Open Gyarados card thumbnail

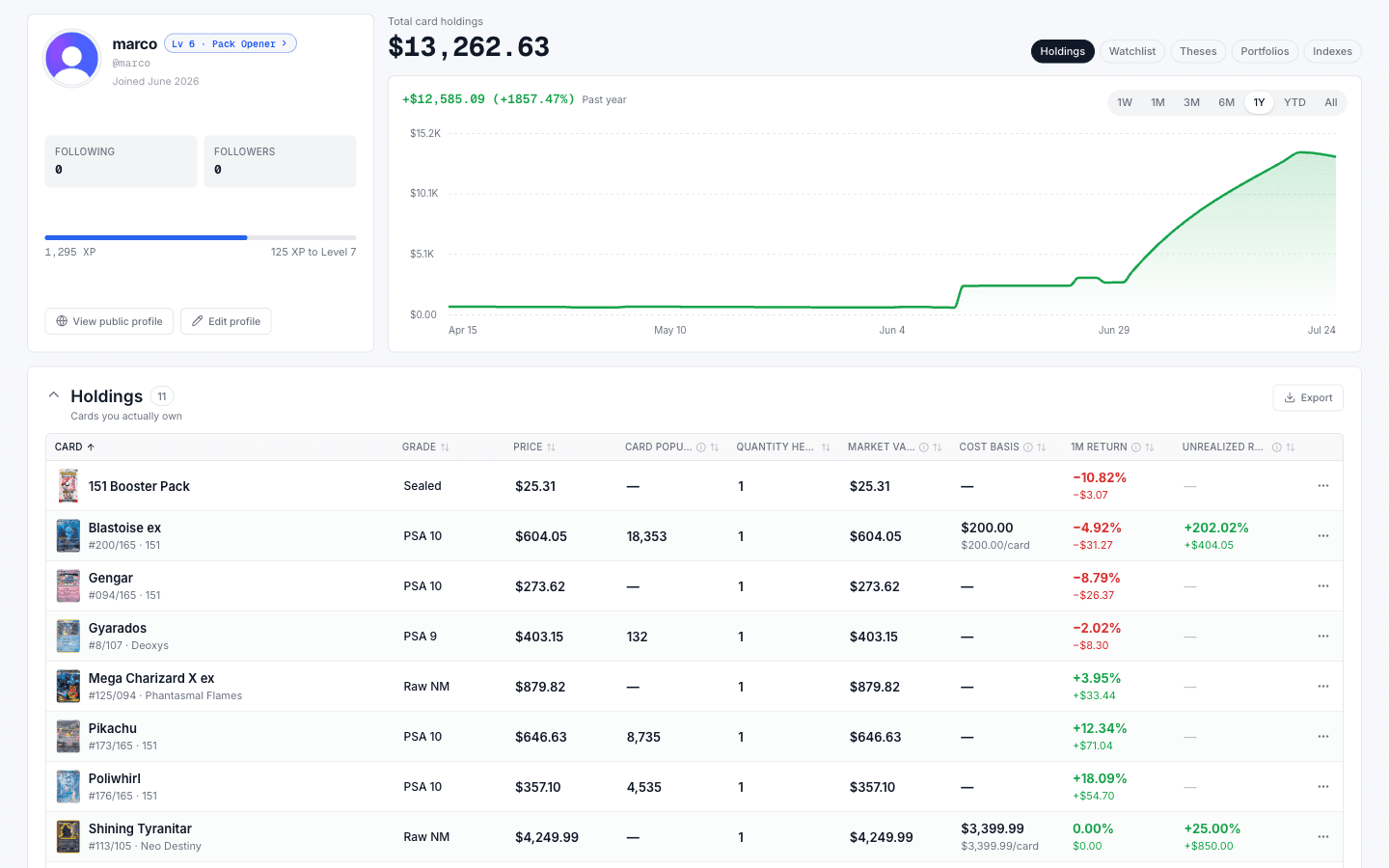tap(68, 637)
